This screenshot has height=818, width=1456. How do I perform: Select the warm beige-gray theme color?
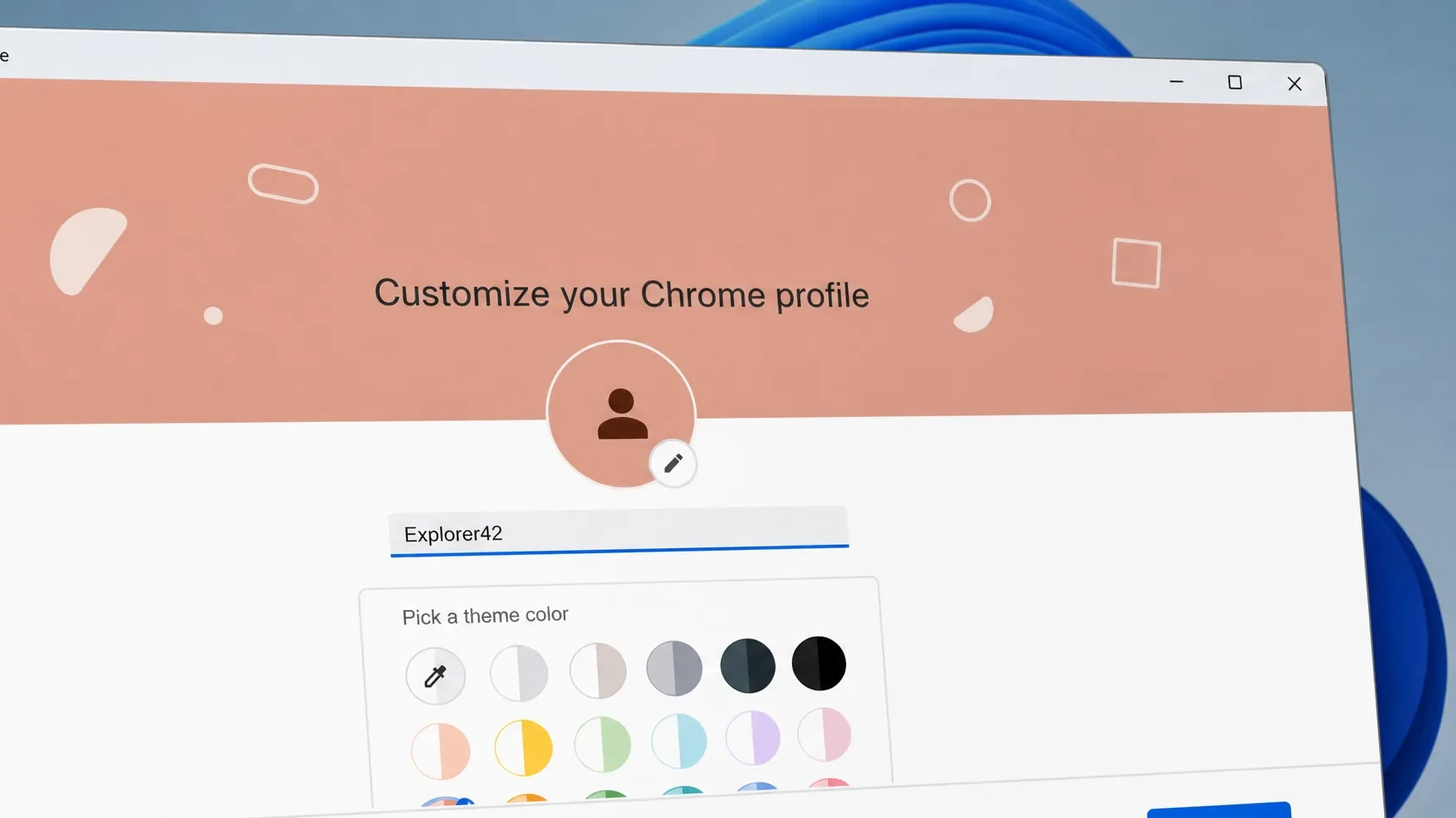(598, 670)
